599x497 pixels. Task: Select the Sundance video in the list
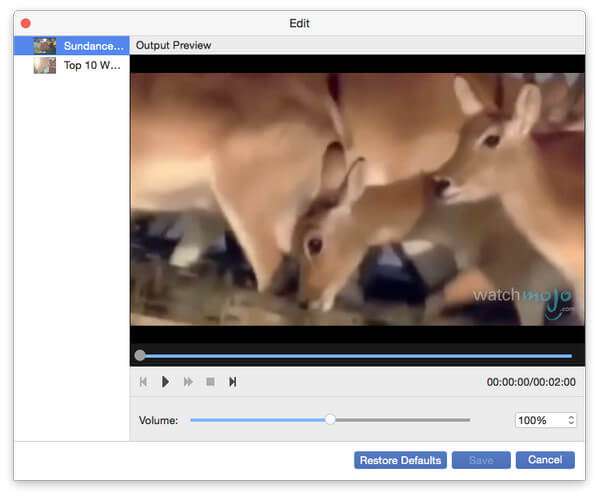tap(71, 46)
